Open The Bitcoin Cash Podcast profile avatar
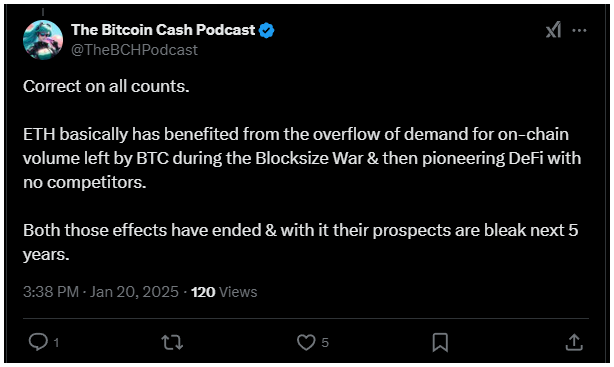The image size is (614, 367). 43,40
